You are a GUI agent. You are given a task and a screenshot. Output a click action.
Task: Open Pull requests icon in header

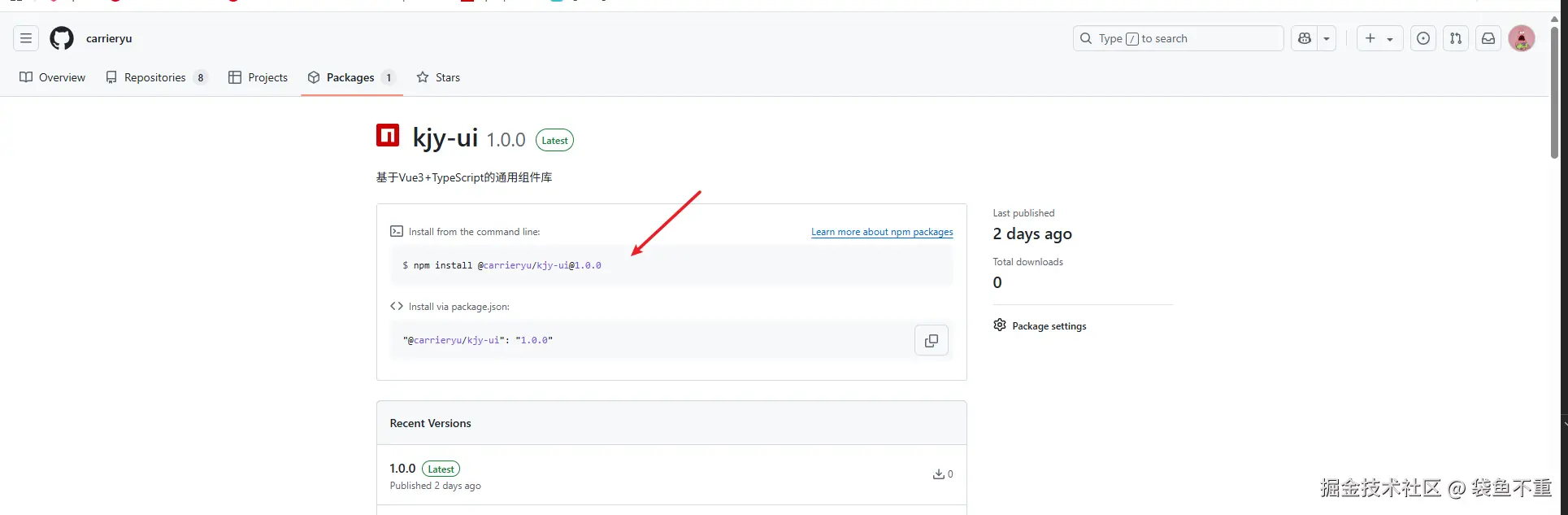pyautogui.click(x=1456, y=38)
